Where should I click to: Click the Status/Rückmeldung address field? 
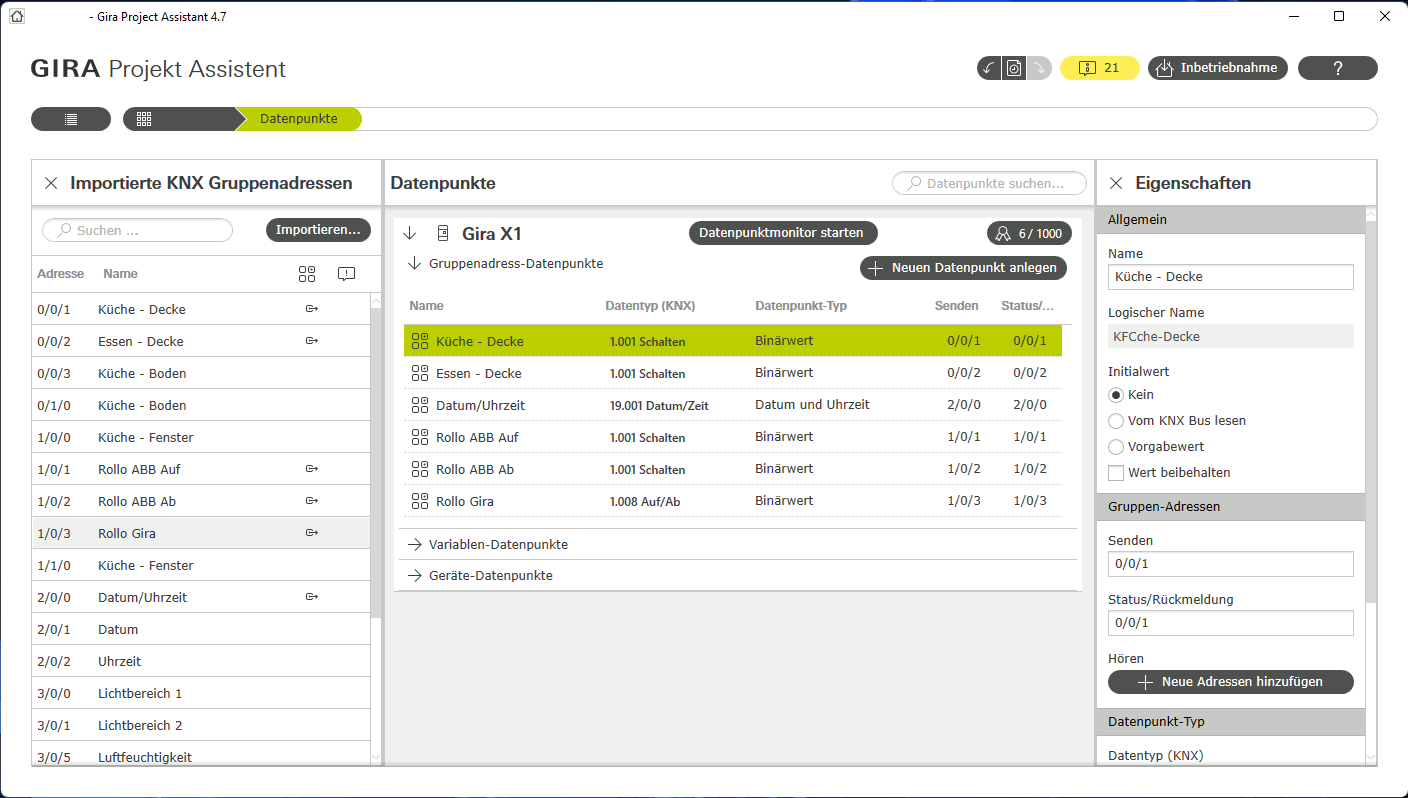tap(1231, 623)
